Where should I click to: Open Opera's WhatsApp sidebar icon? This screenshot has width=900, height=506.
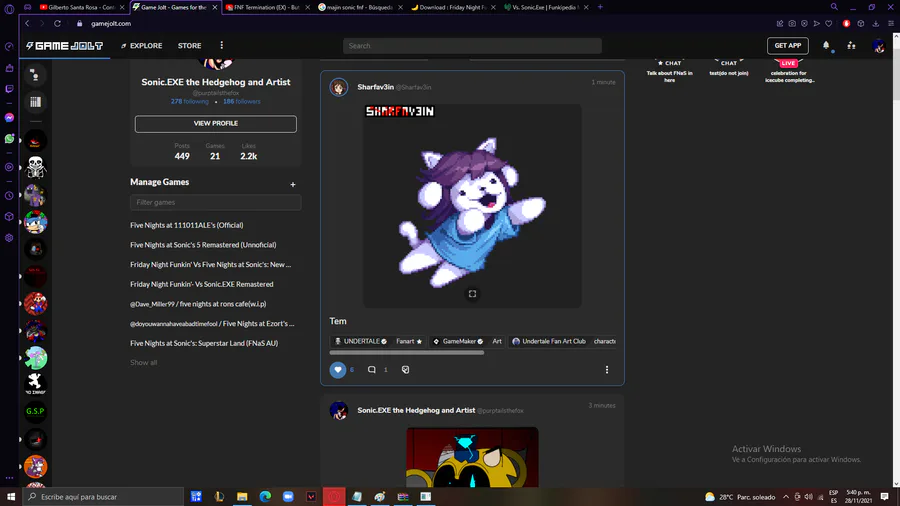9,139
